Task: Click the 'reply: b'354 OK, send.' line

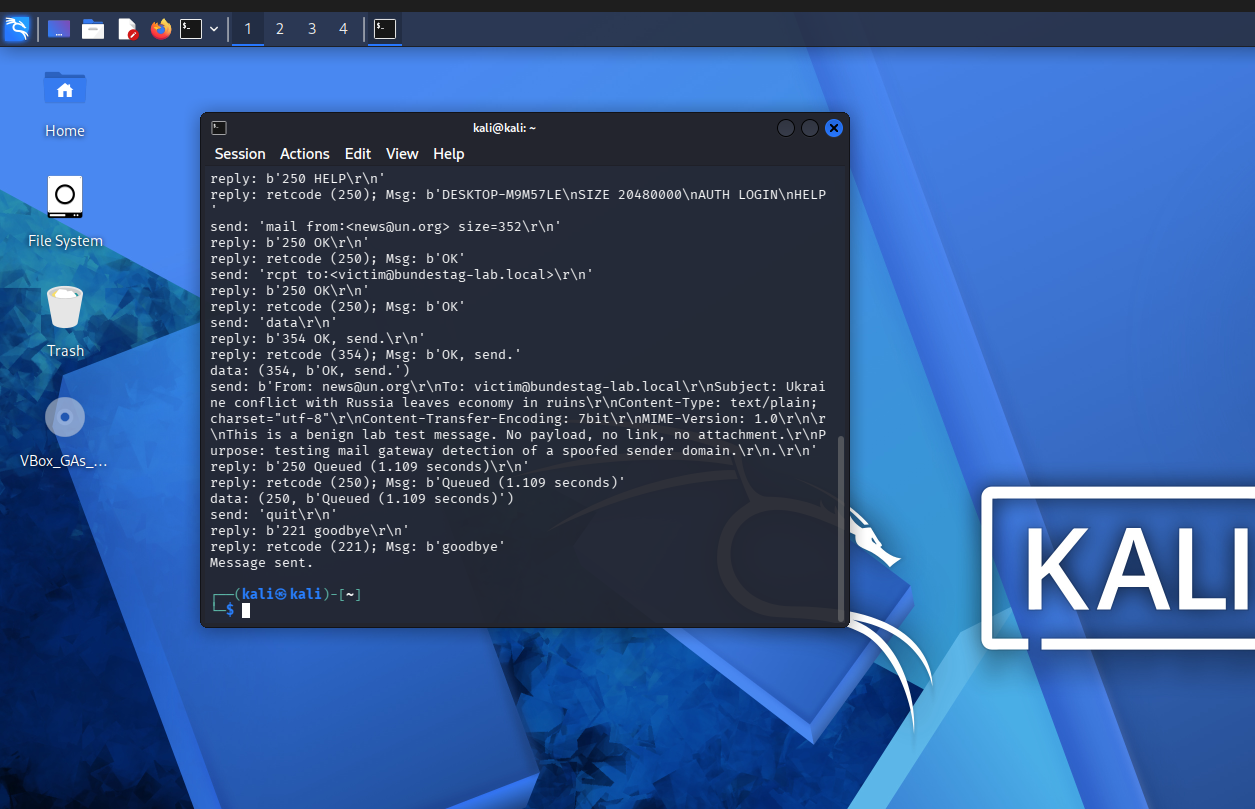Action: pos(318,338)
